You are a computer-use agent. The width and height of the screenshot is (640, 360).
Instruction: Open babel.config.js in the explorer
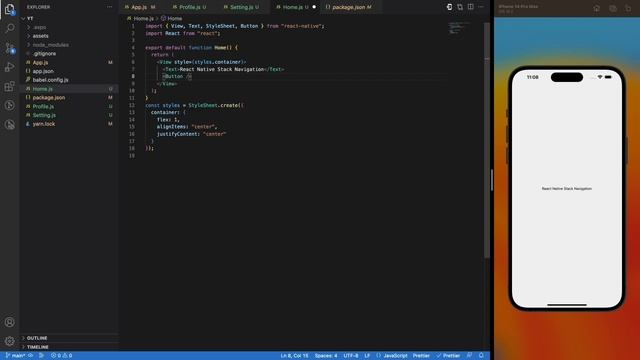tap(50, 80)
